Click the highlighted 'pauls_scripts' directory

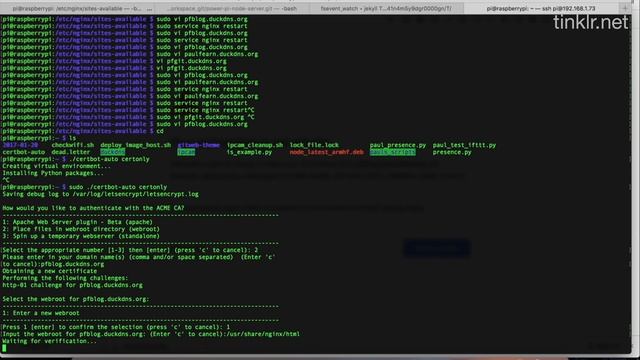click(393, 152)
